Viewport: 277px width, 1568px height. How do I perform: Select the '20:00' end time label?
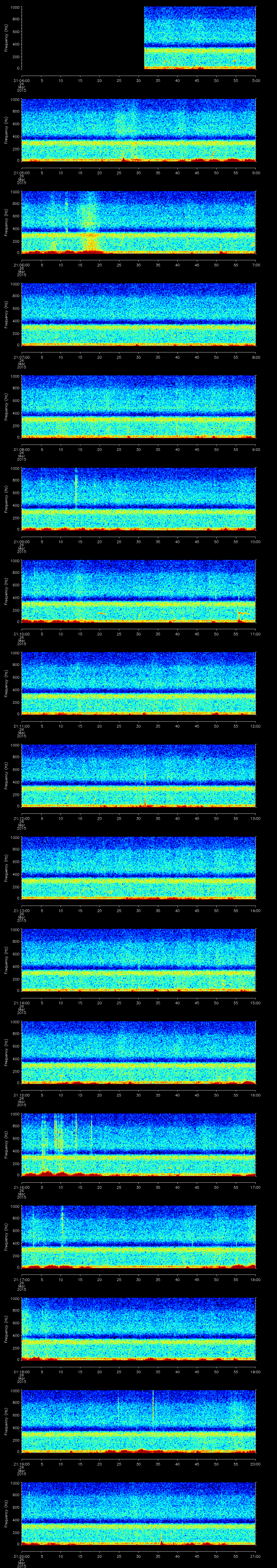255,1463
